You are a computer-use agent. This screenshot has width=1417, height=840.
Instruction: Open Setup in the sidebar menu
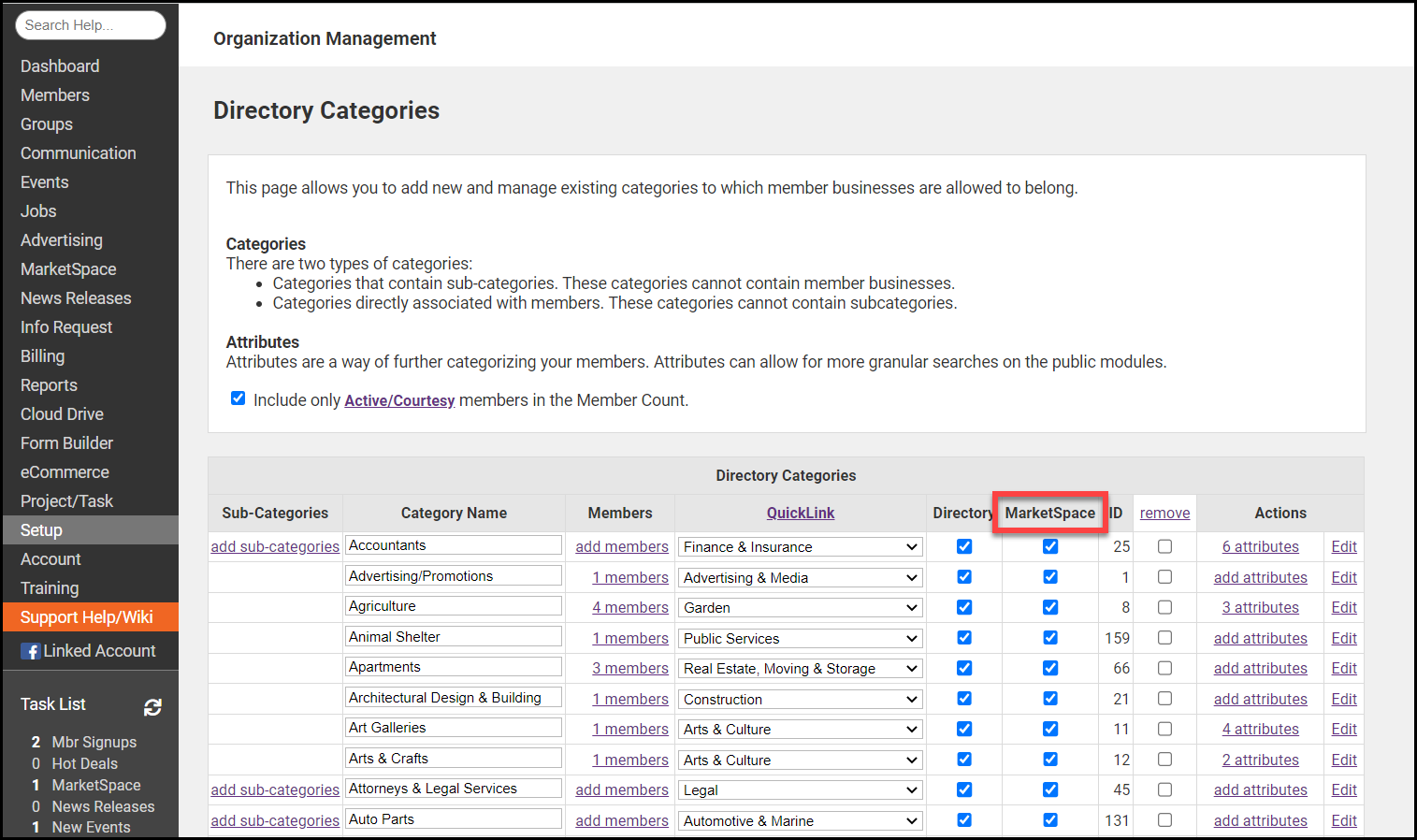point(41,530)
